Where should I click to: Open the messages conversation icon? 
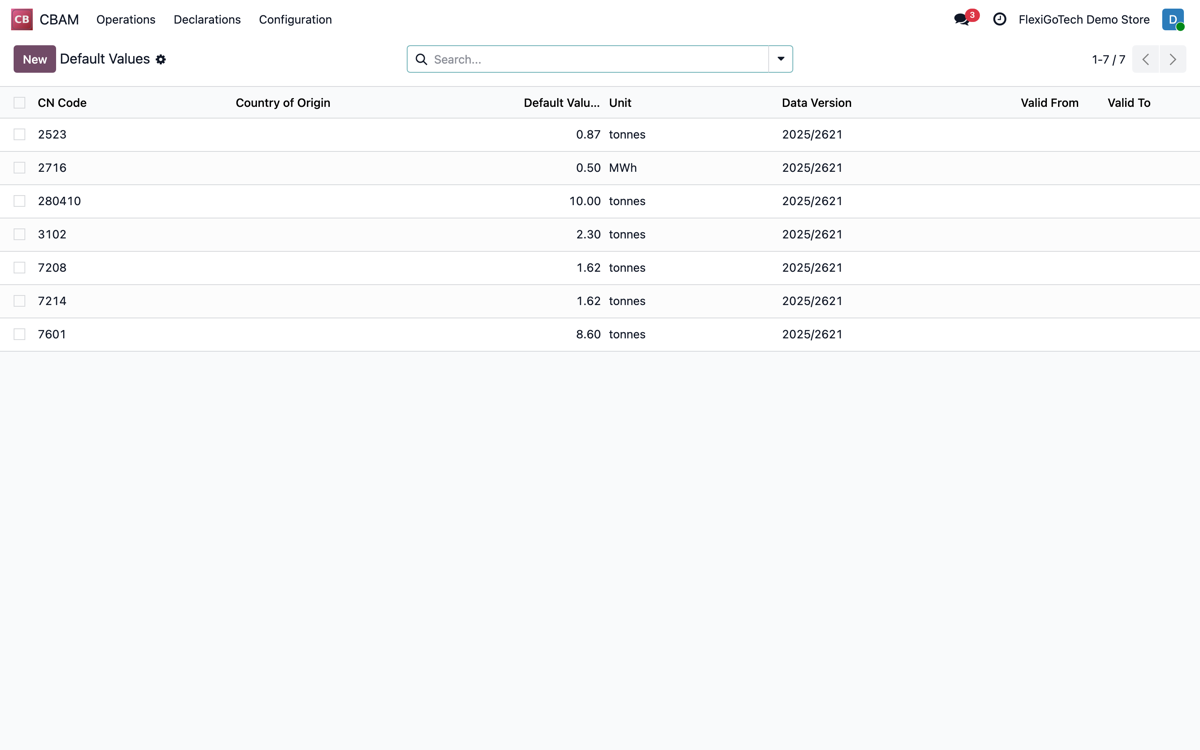click(x=962, y=19)
